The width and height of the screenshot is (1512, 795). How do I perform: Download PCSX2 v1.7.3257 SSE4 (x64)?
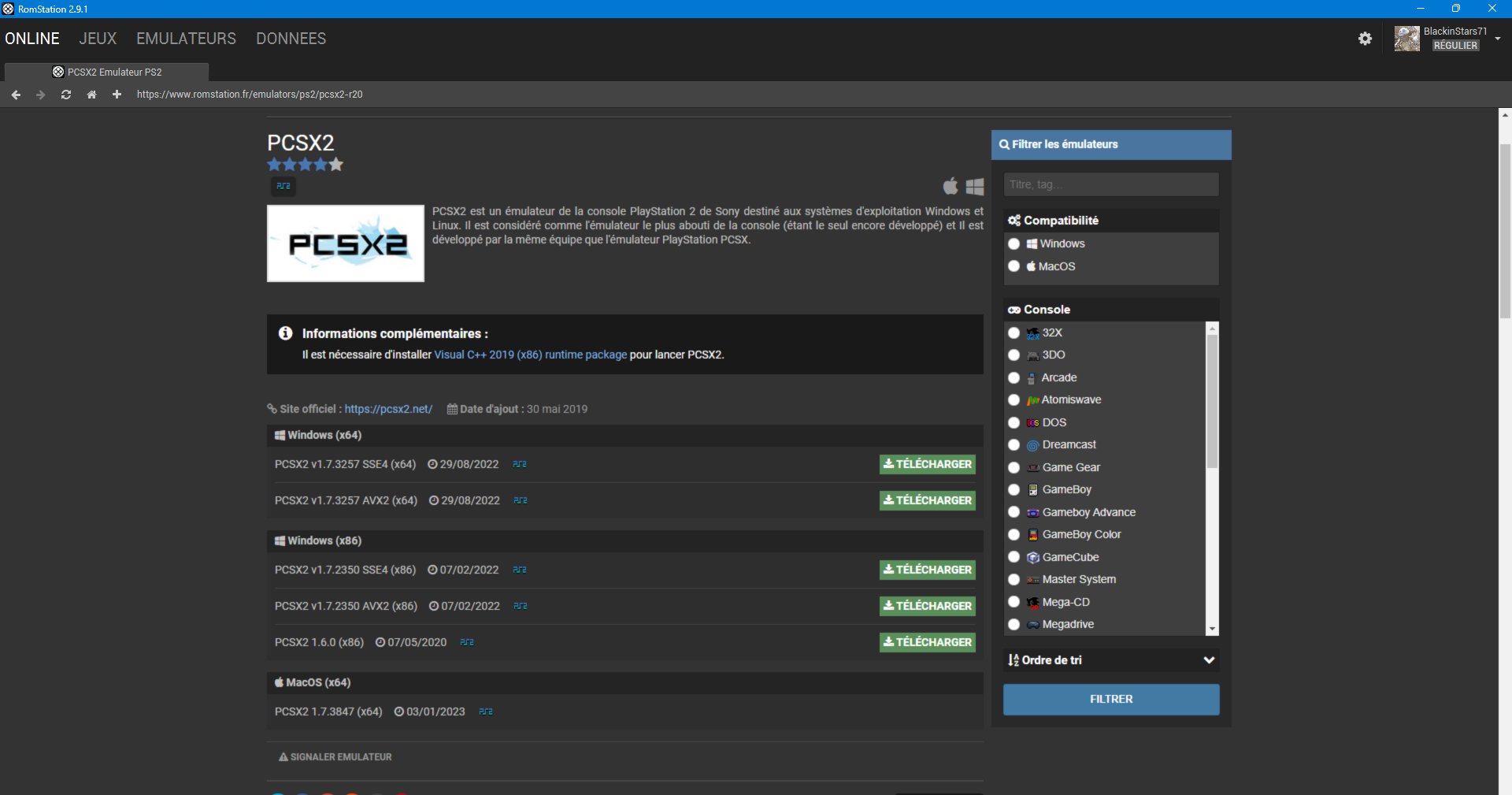(928, 464)
